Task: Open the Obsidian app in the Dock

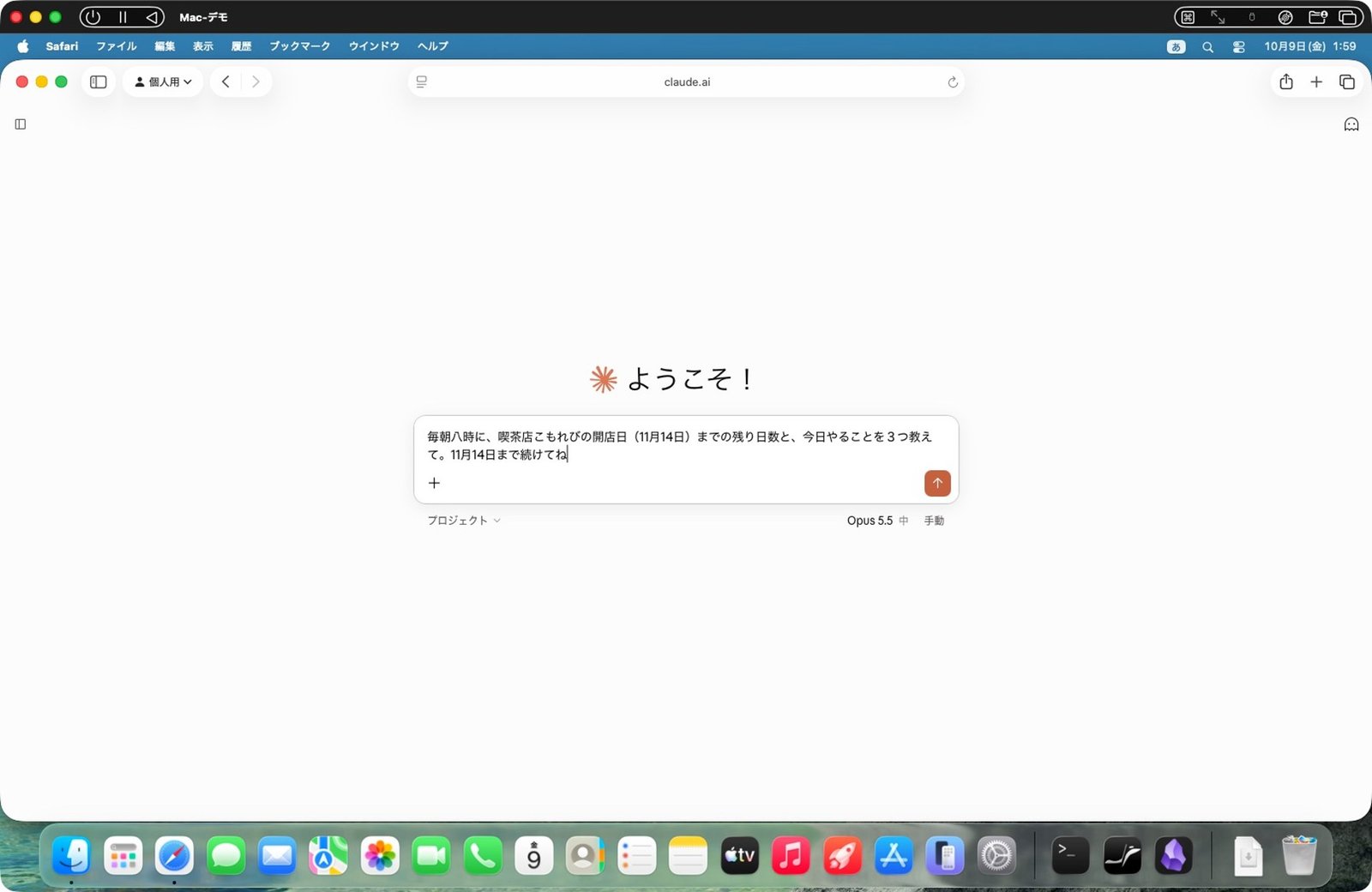Action: [x=1173, y=855]
